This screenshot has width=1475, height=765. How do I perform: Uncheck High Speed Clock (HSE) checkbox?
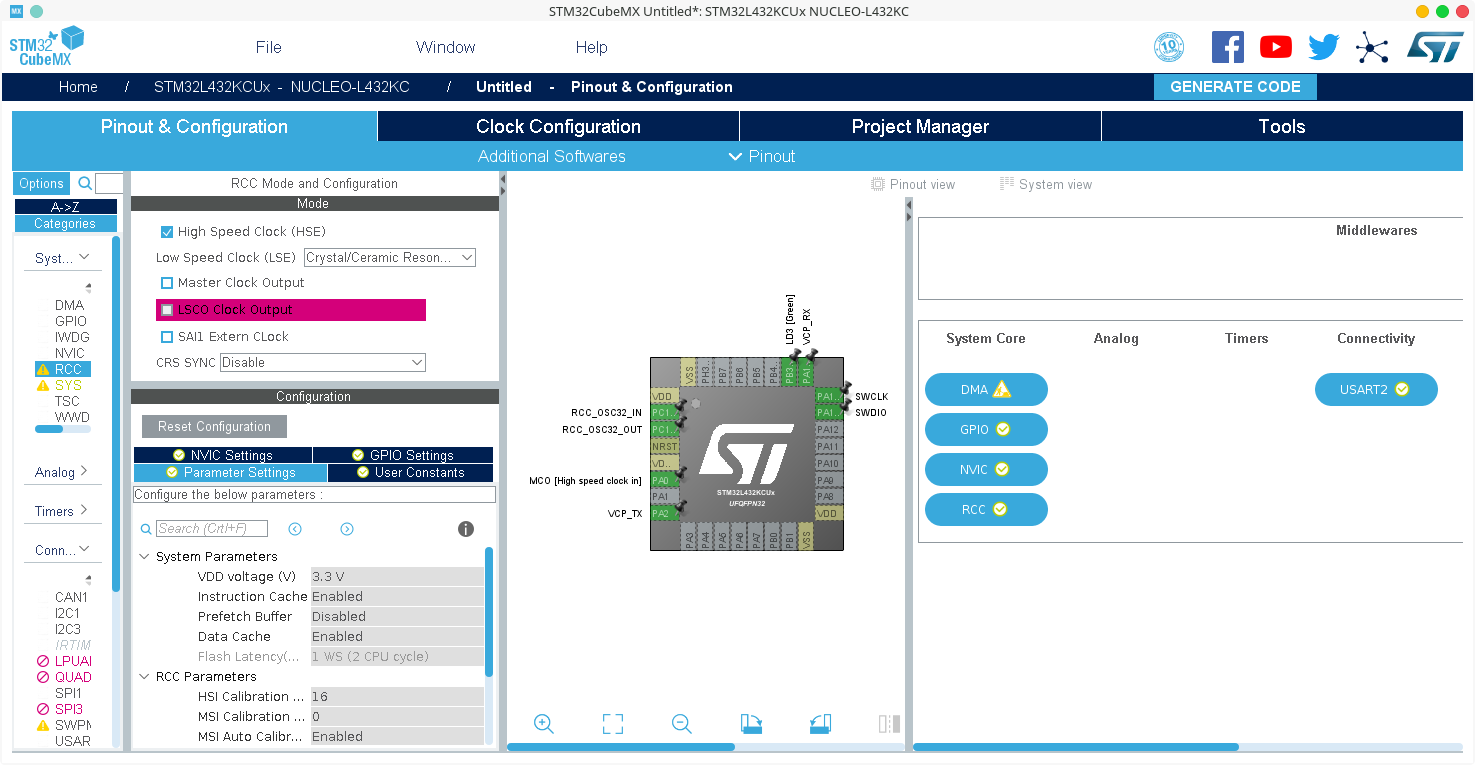point(167,232)
